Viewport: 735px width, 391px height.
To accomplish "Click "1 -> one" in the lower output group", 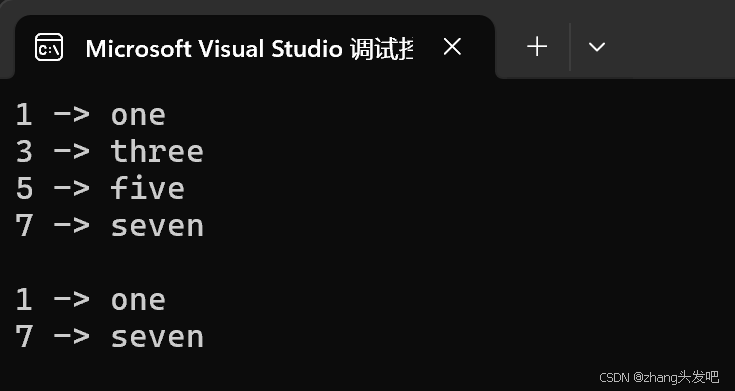I will coord(90,300).
